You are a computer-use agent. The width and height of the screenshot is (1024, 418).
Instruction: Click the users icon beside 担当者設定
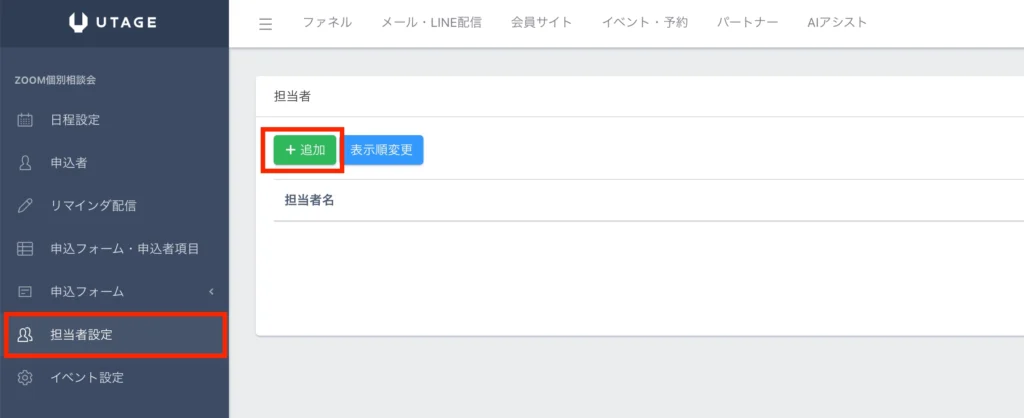[25, 335]
